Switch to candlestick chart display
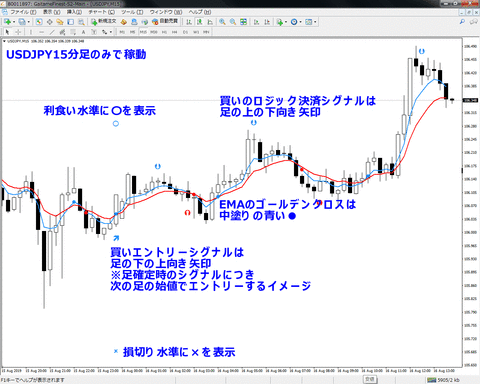 199,22
